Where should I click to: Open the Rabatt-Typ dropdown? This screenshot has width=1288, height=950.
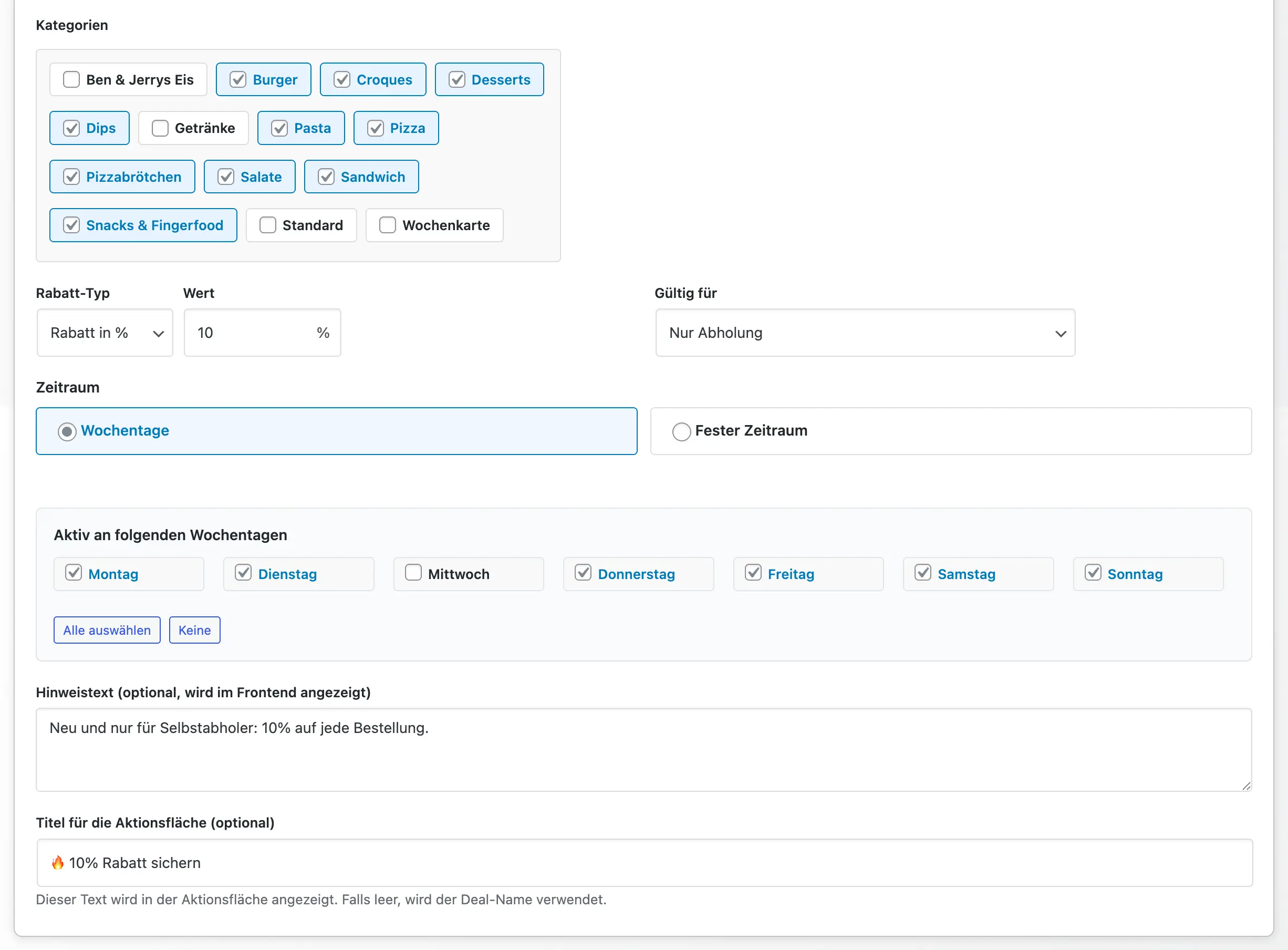coord(105,333)
